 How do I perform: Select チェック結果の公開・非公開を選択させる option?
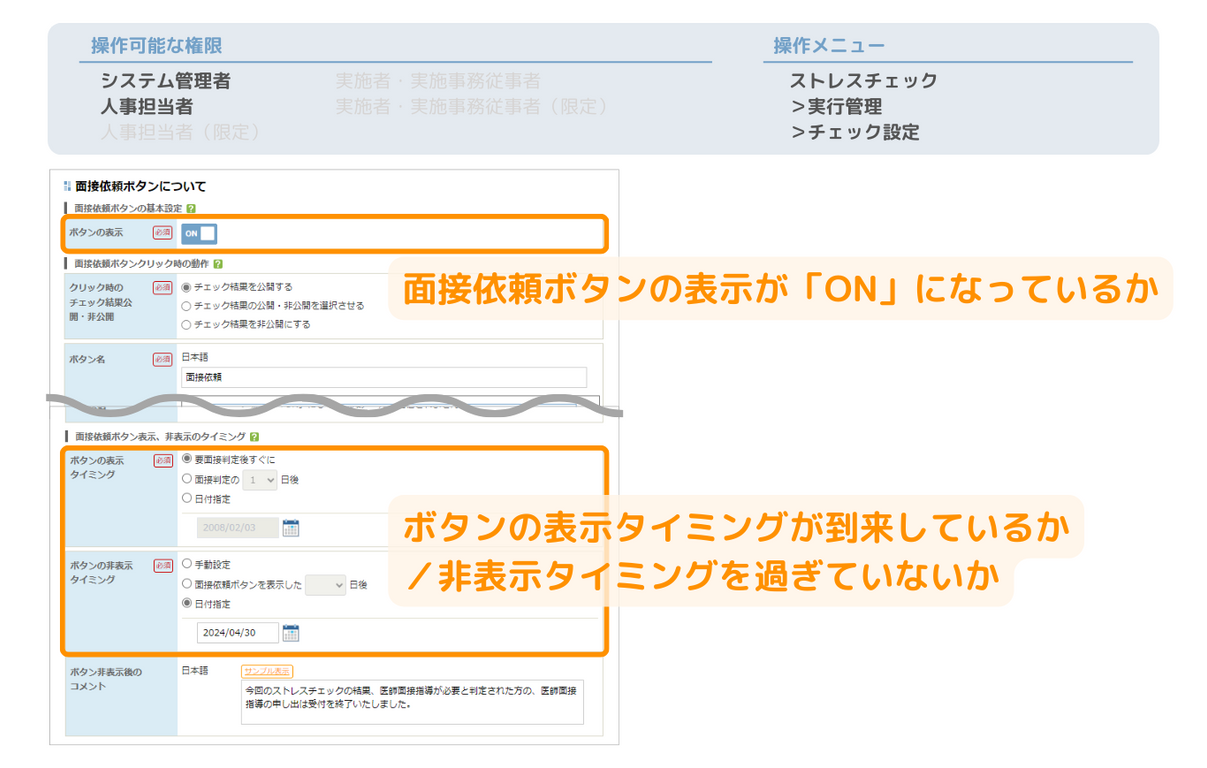tap(186, 306)
